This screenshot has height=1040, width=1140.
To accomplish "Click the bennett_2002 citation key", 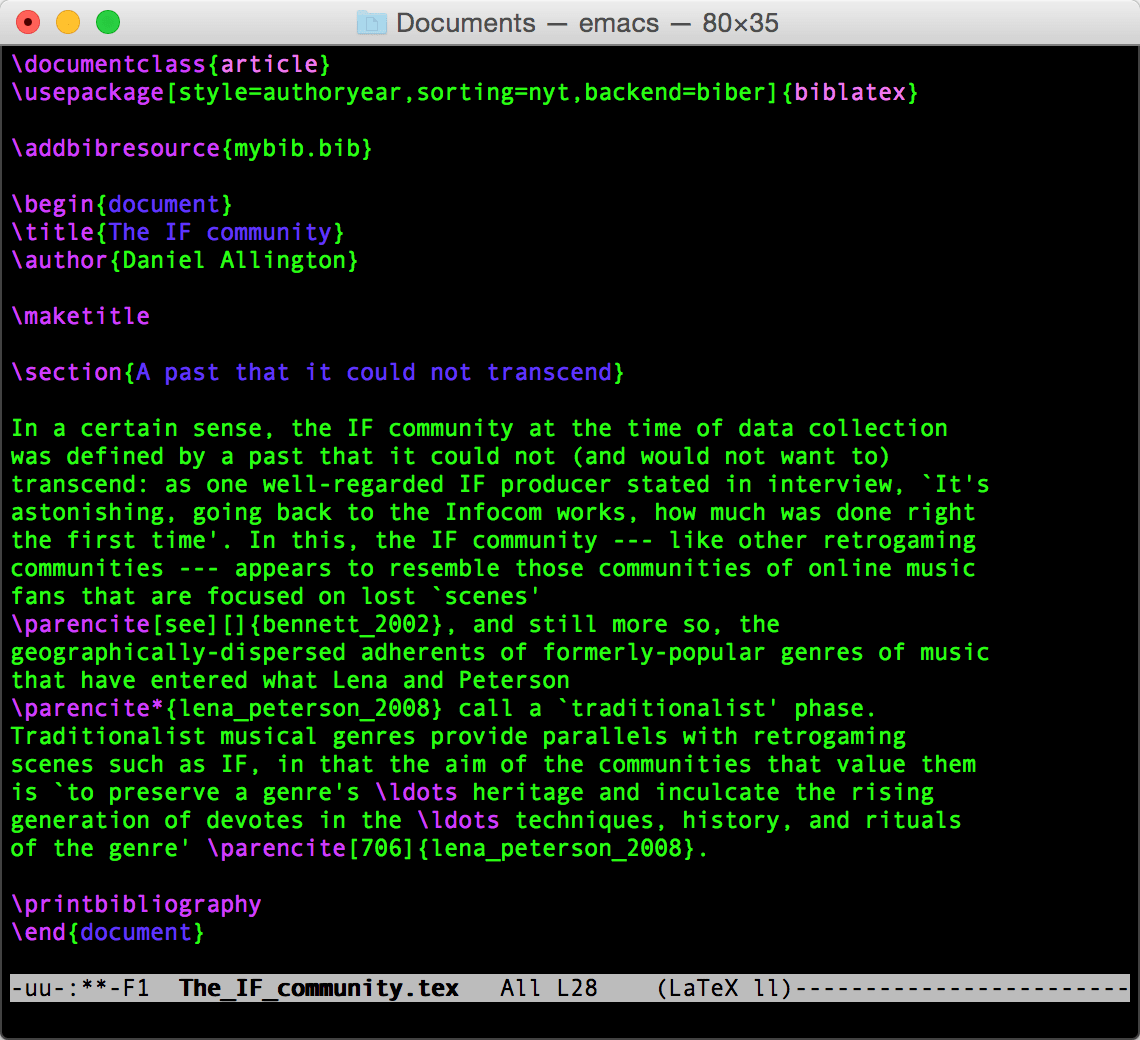I will point(346,625).
